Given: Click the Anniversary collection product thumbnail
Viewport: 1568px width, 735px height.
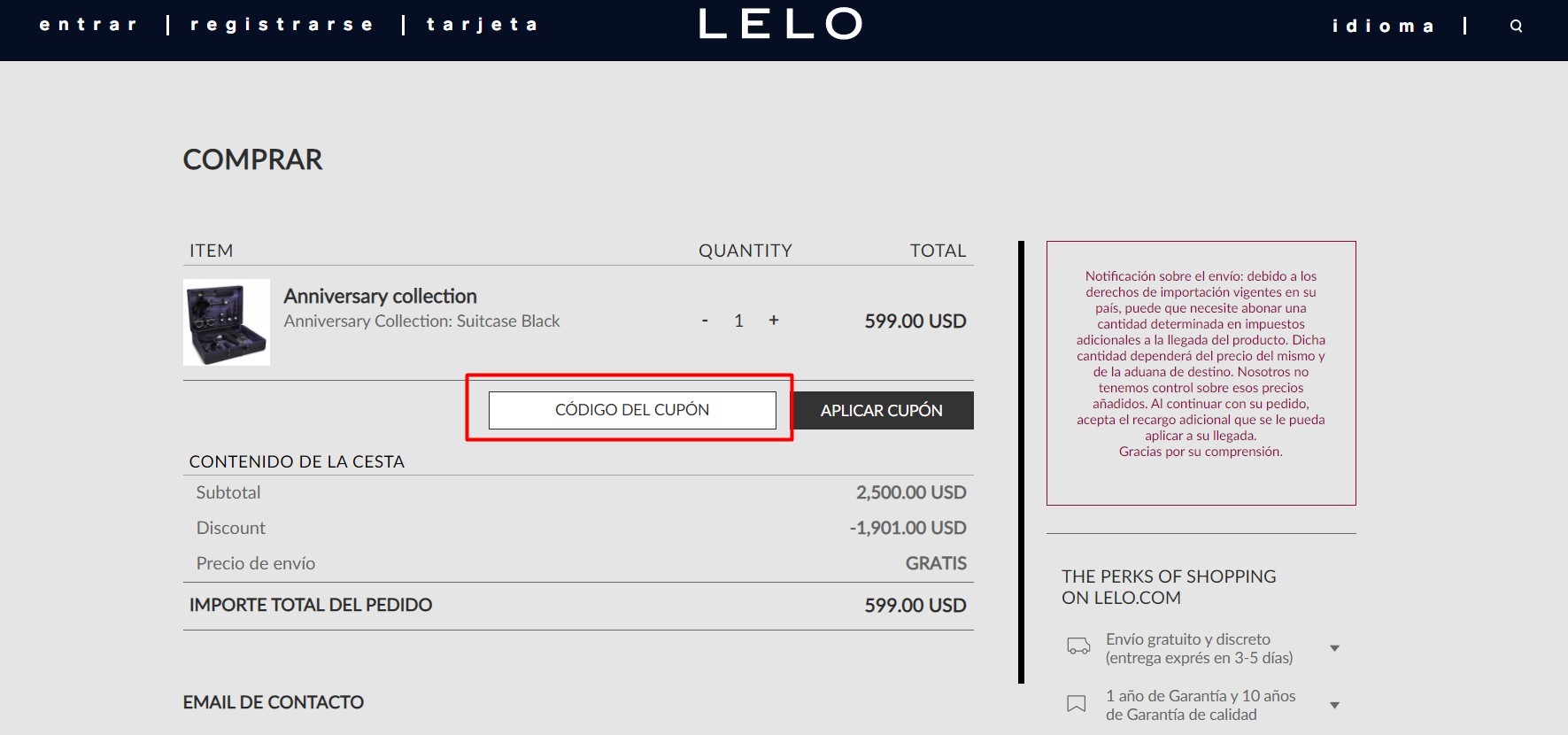Looking at the screenshot, I should point(227,322).
